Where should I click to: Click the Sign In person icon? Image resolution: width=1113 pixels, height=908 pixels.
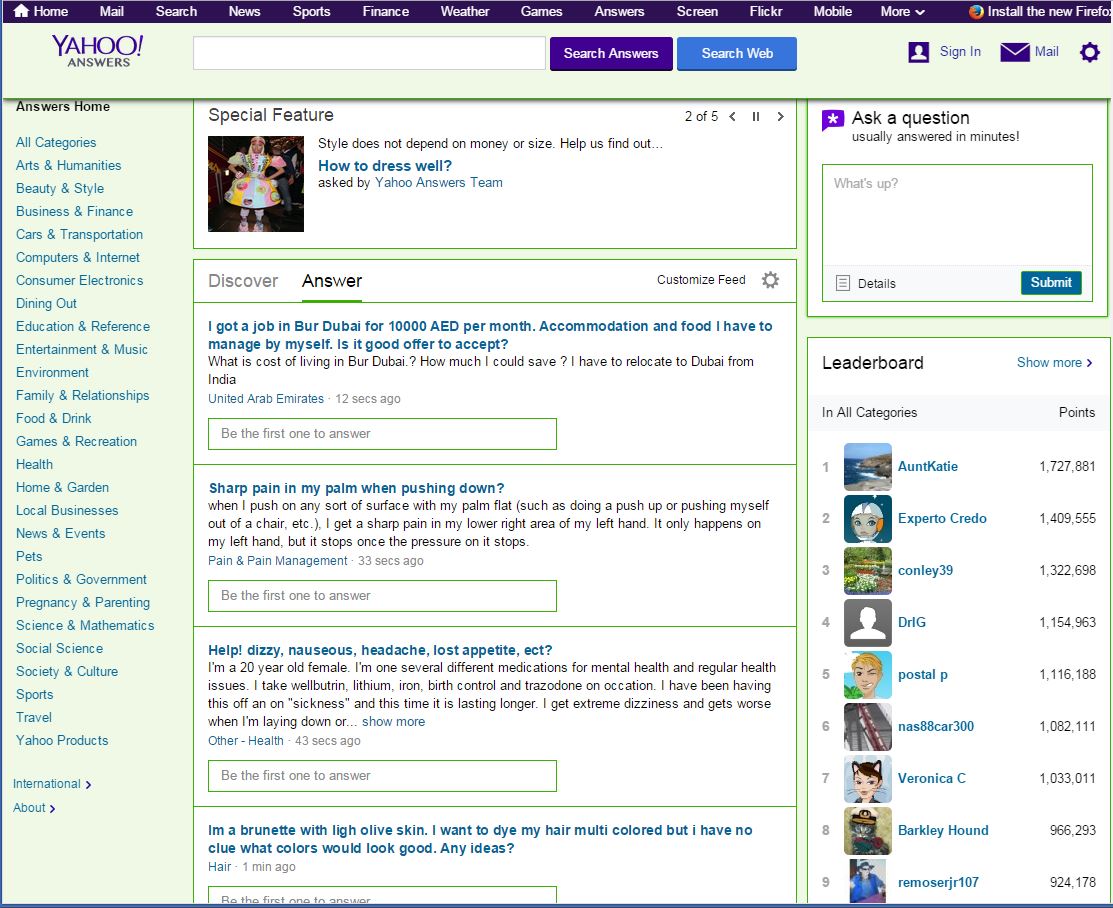[917, 51]
